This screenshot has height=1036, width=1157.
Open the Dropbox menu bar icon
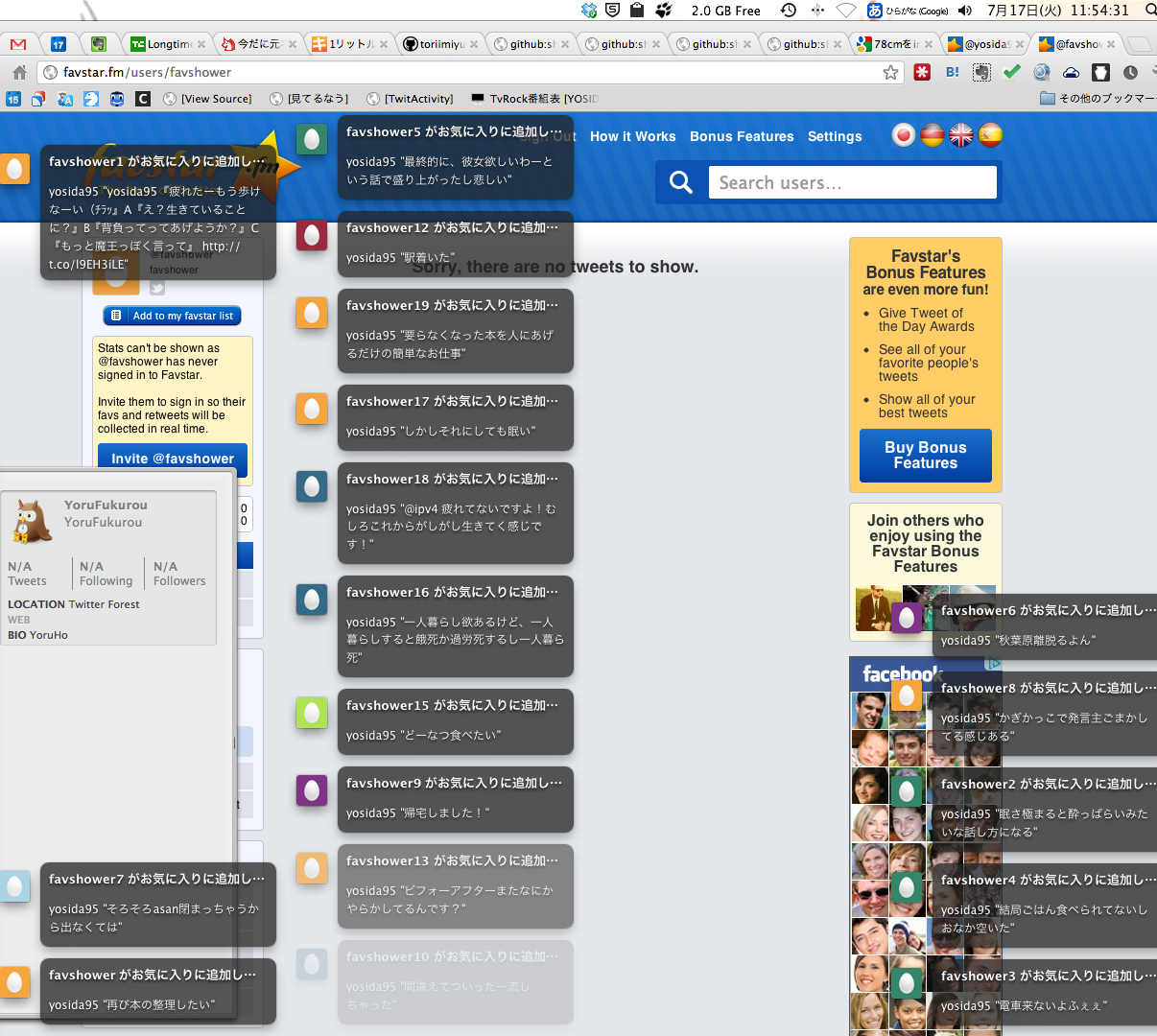click(589, 11)
